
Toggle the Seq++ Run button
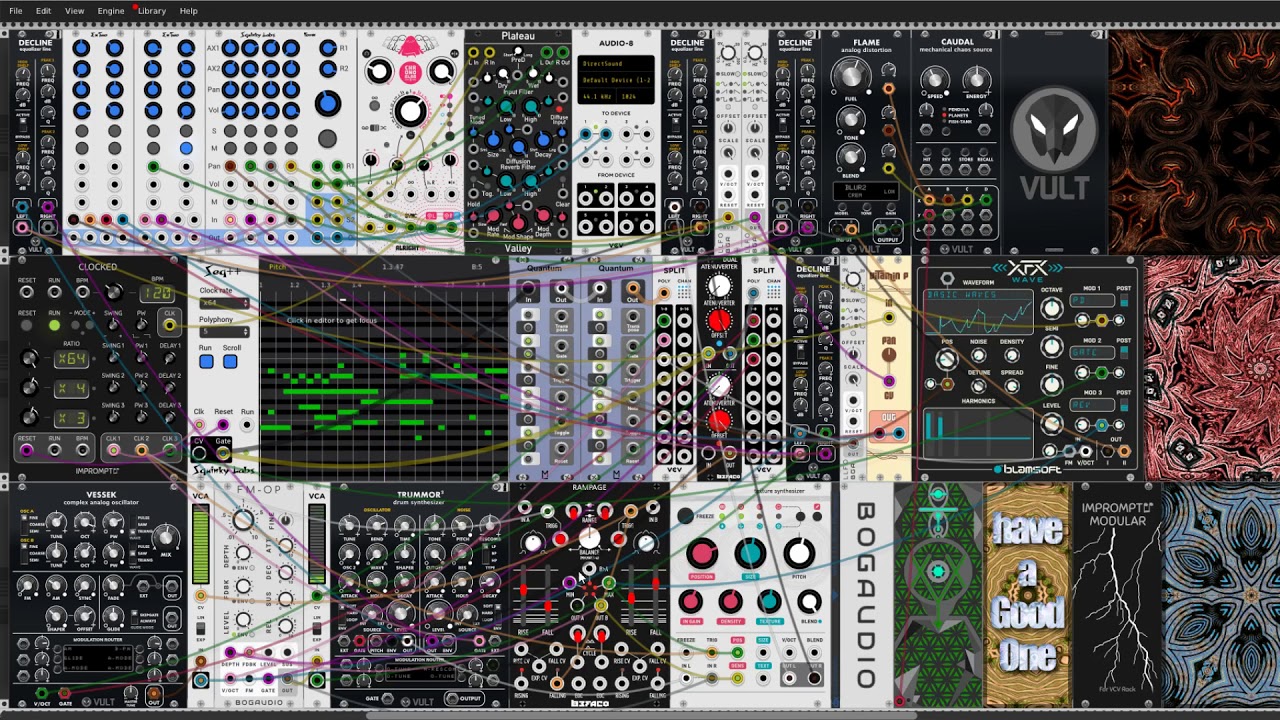(205, 361)
